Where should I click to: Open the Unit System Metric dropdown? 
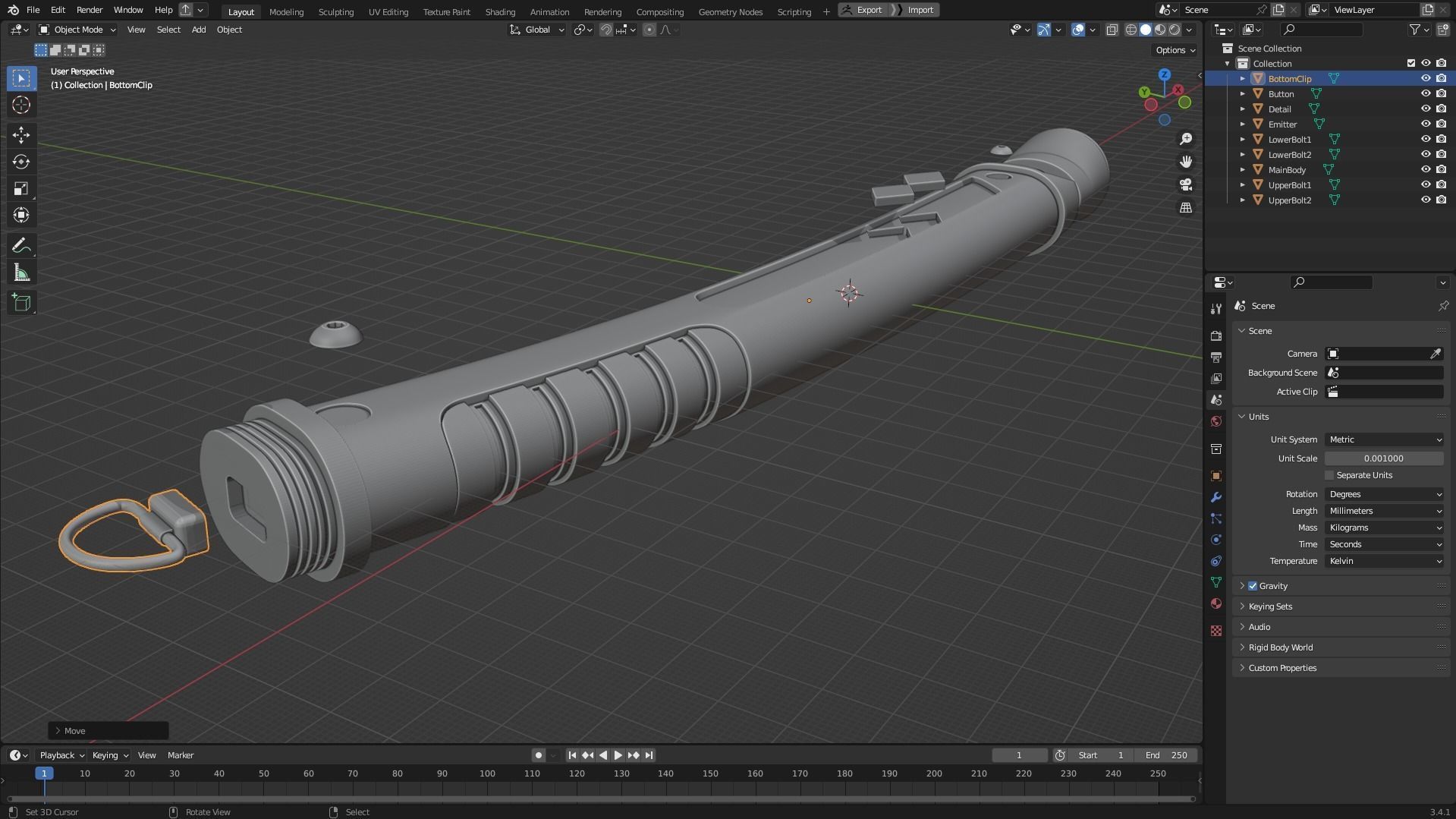click(x=1385, y=439)
